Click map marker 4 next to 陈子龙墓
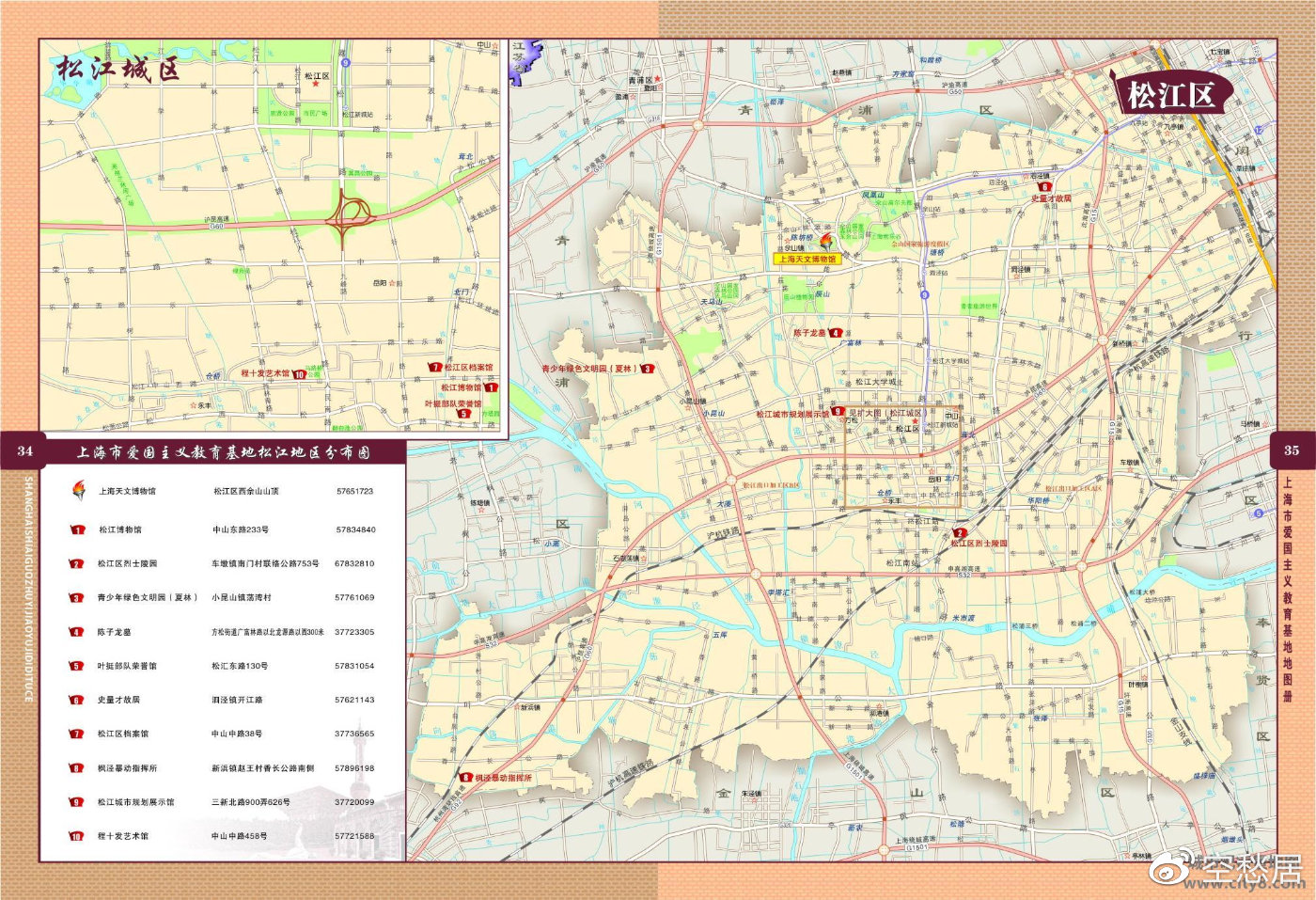Screen dimensions: 1316x900 click(836, 333)
